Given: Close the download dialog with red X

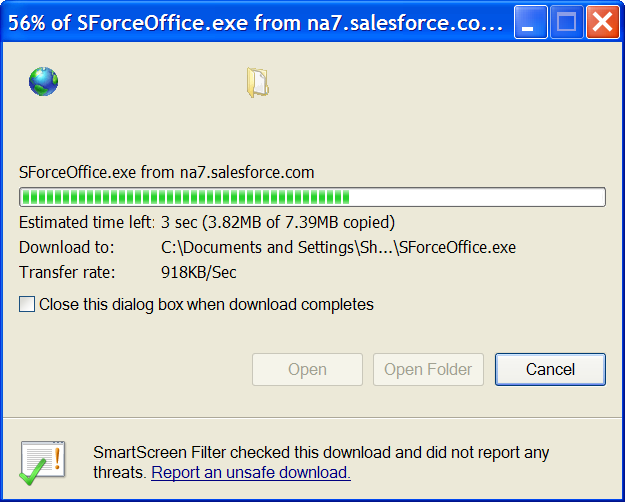Looking at the screenshot, I should click(x=602, y=22).
